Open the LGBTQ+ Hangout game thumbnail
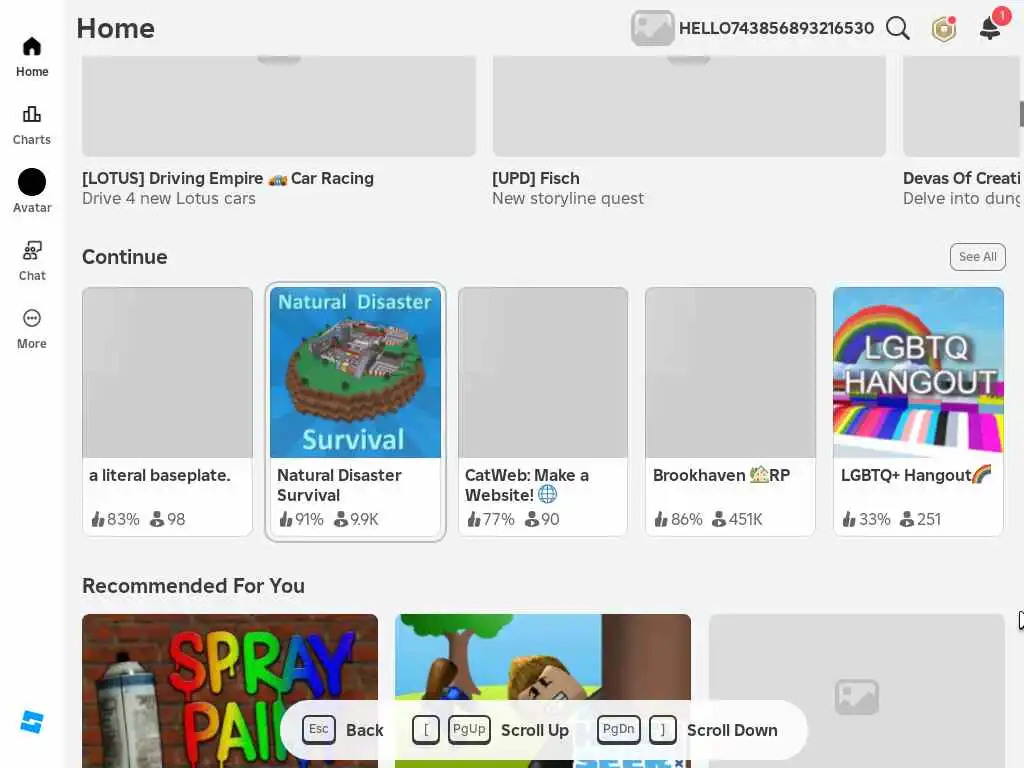Image resolution: width=1024 pixels, height=768 pixels. click(x=918, y=372)
